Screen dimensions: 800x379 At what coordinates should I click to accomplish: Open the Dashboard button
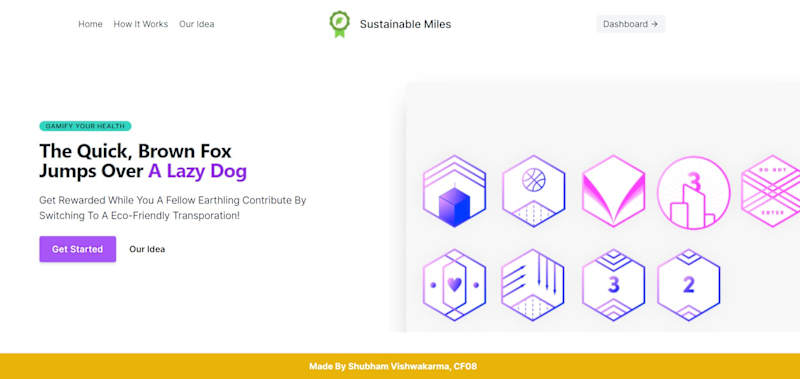[x=631, y=24]
